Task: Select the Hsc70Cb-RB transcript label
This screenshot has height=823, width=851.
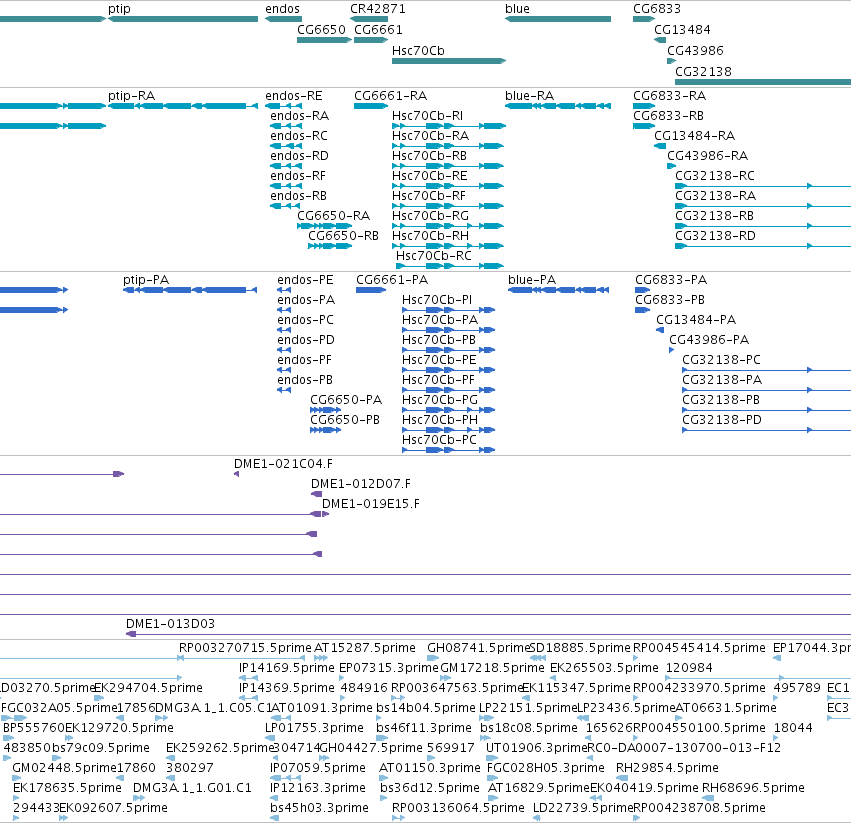Action: [429, 156]
